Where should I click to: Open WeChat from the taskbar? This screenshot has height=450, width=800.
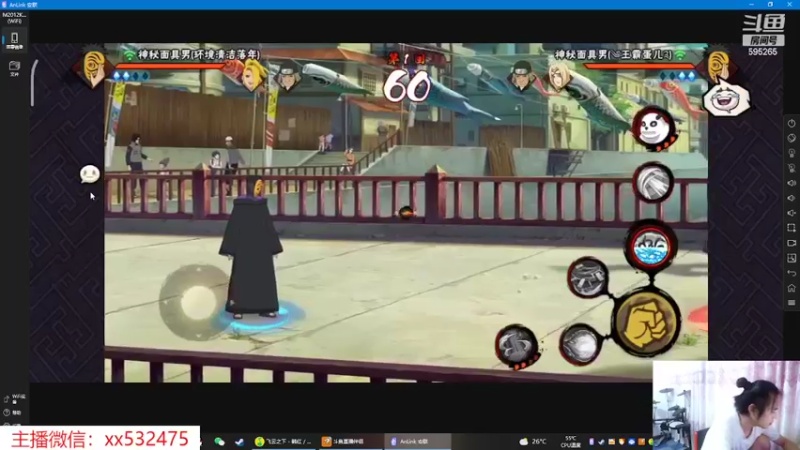click(x=219, y=441)
